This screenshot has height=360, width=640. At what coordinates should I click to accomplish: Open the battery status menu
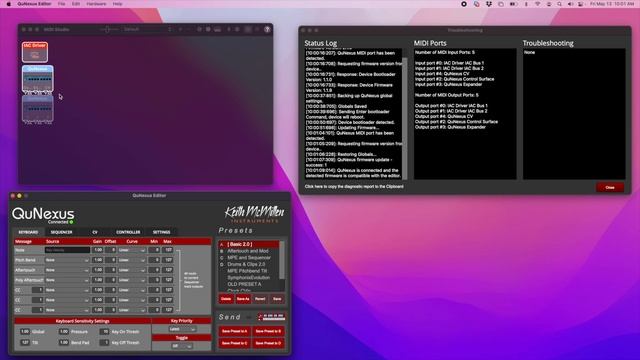(x=513, y=4)
